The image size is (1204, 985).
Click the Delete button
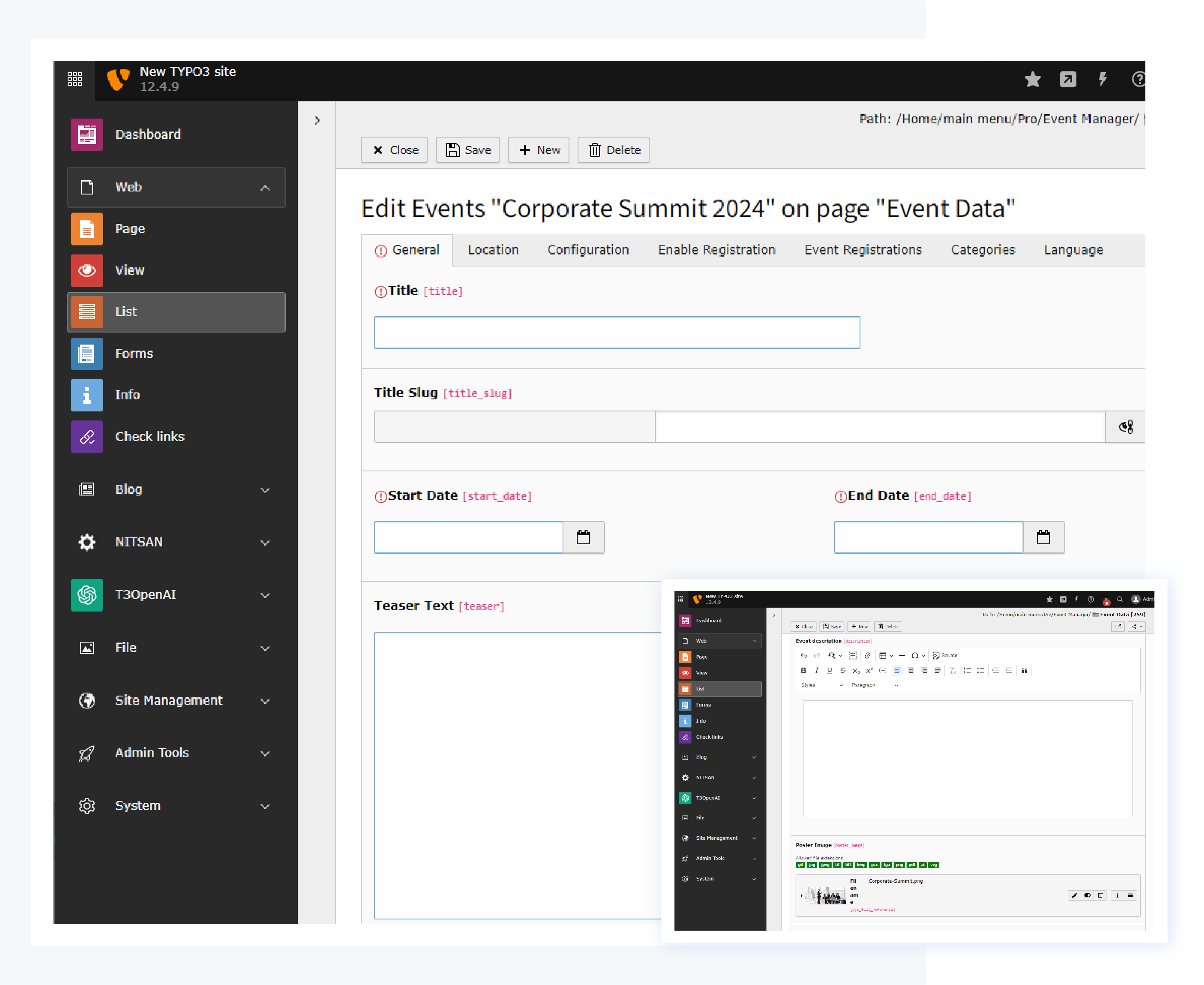point(613,150)
